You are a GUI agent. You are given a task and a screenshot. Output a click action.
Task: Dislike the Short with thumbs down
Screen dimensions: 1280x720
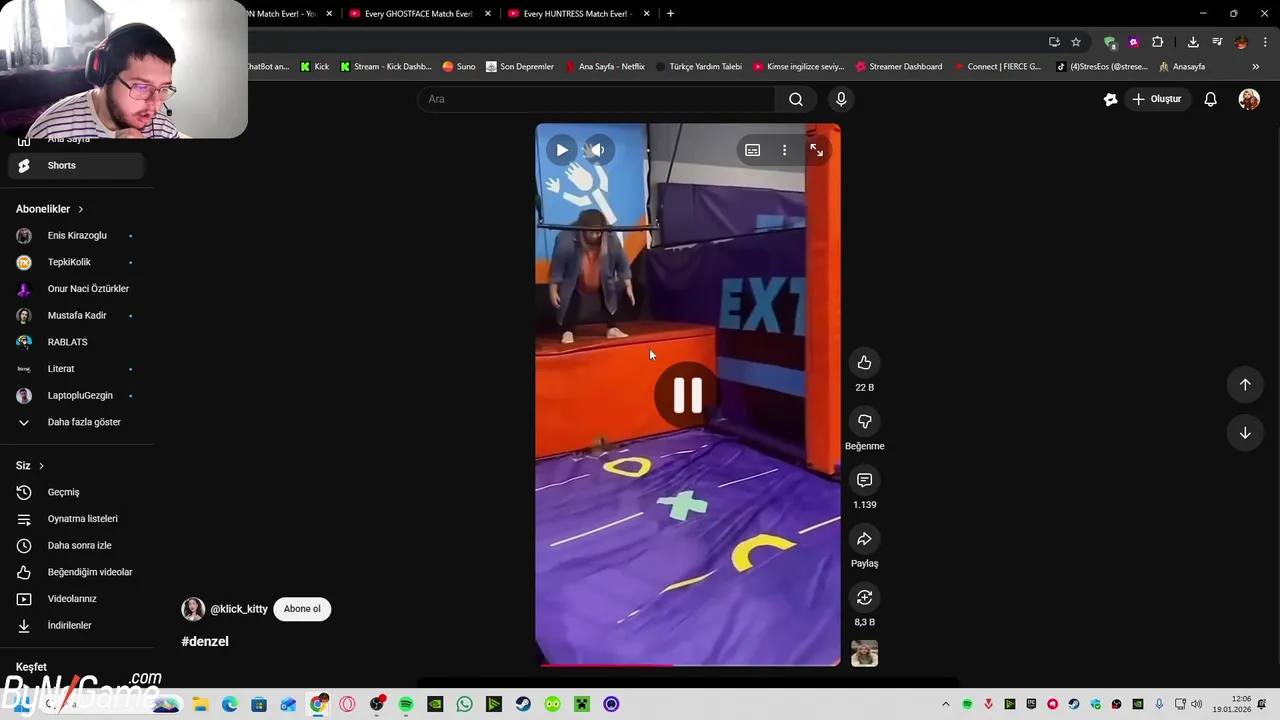point(865,421)
